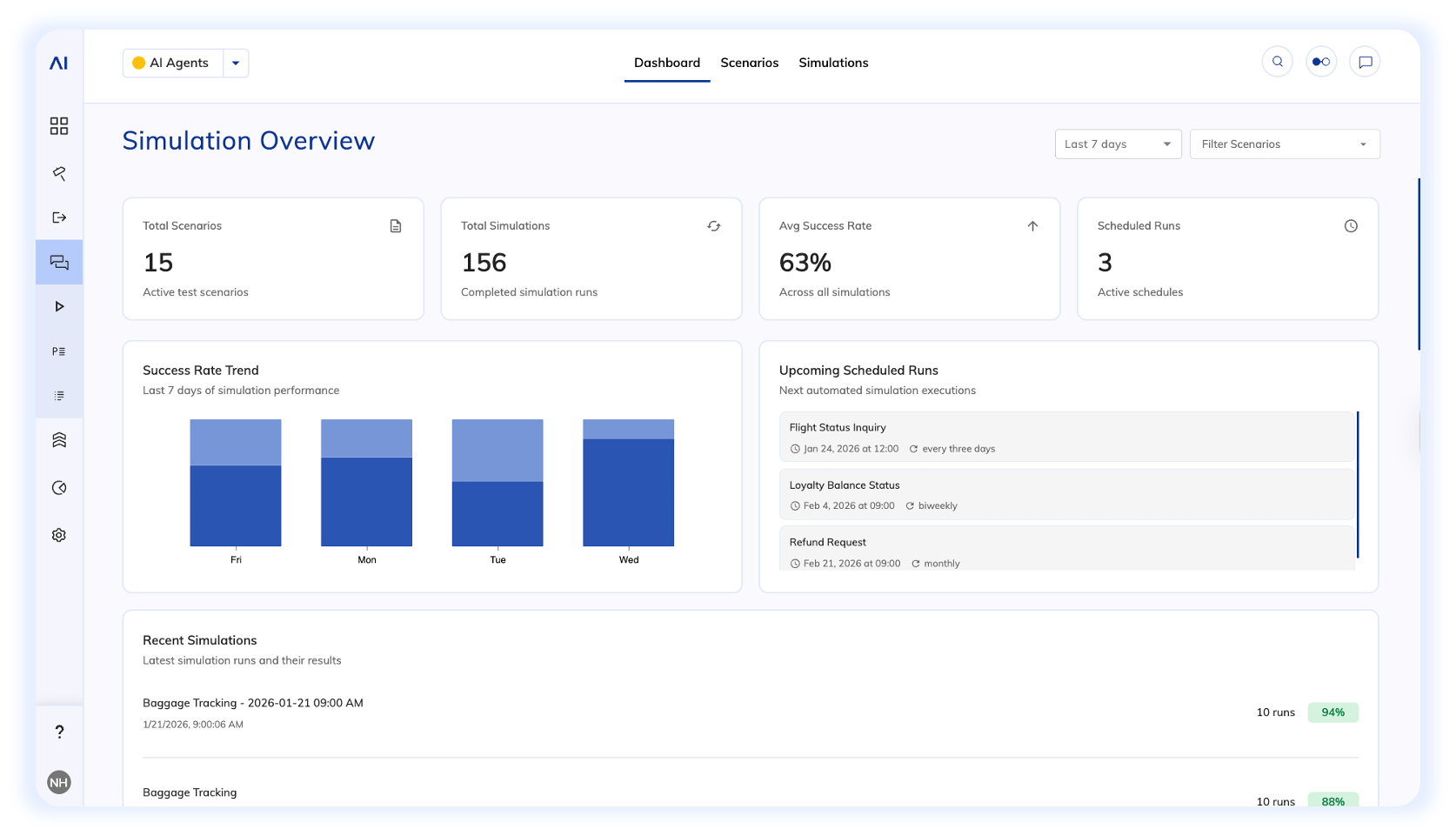Select the highlighted chat simulations sidebar icon
Screen dimensions: 1456x836
click(x=59, y=262)
